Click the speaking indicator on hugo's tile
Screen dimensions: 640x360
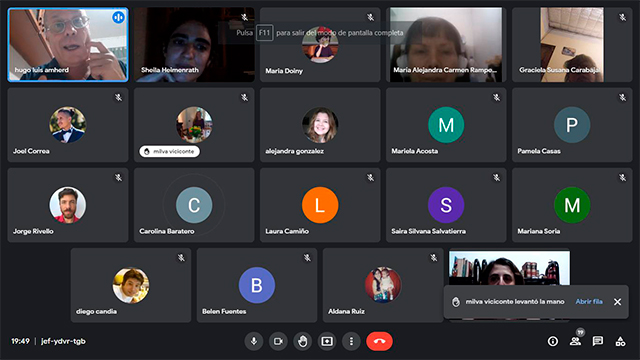coord(118,18)
